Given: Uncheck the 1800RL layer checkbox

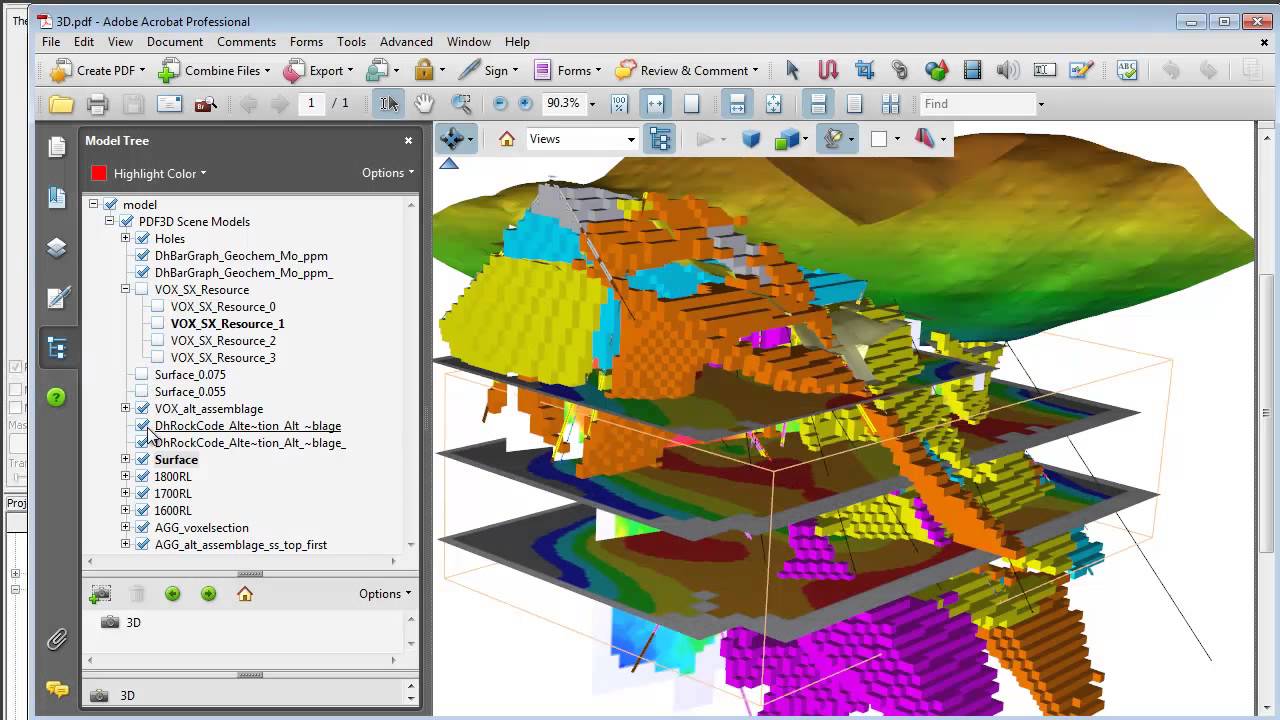Looking at the screenshot, I should click(142, 477).
